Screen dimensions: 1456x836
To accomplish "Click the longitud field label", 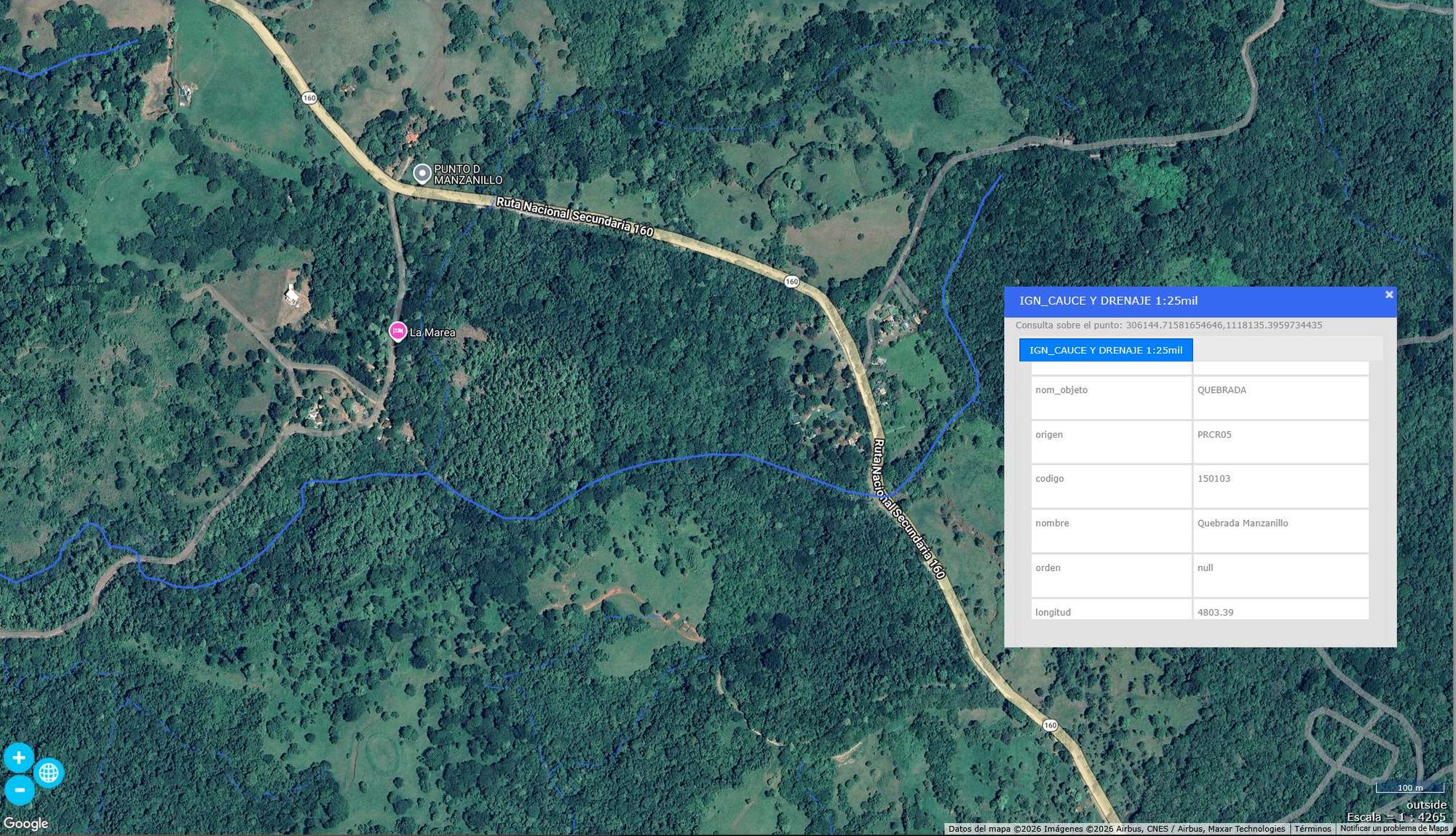I will [1053, 613].
